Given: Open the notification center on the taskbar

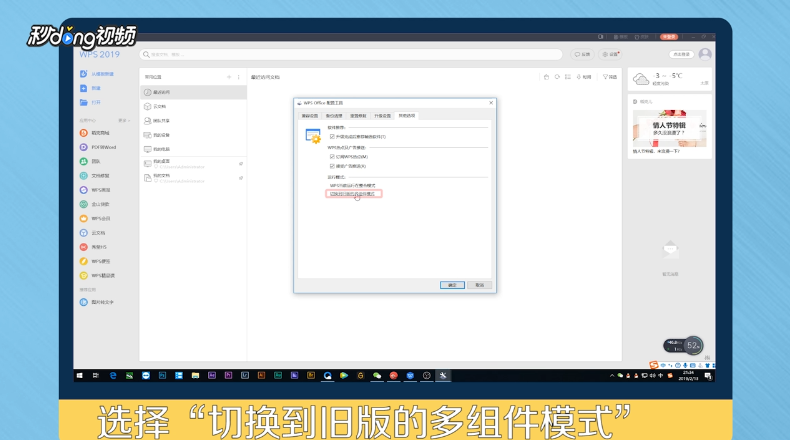Looking at the screenshot, I should (x=708, y=376).
